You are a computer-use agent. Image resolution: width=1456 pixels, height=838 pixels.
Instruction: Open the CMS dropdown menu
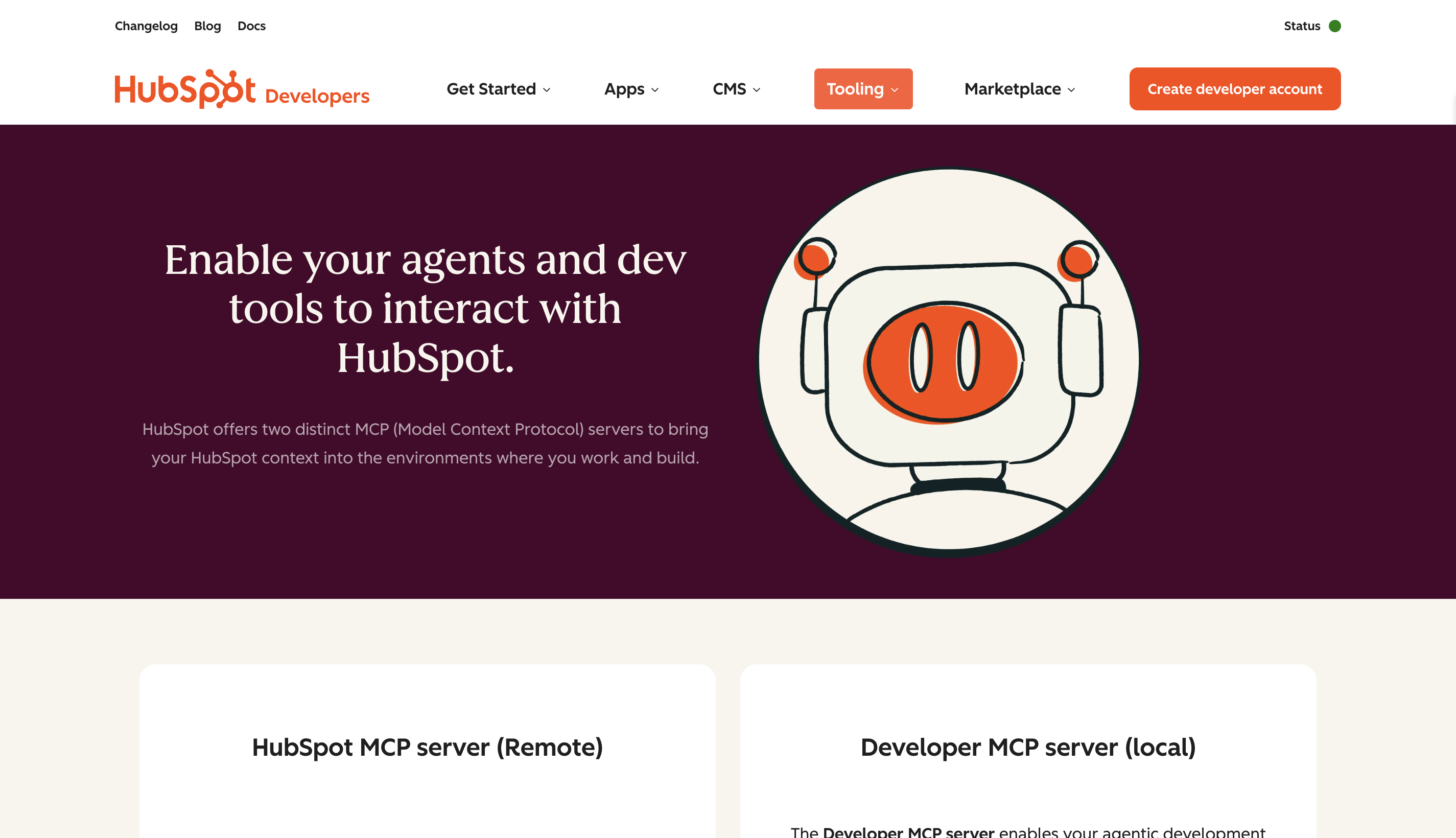(x=736, y=88)
